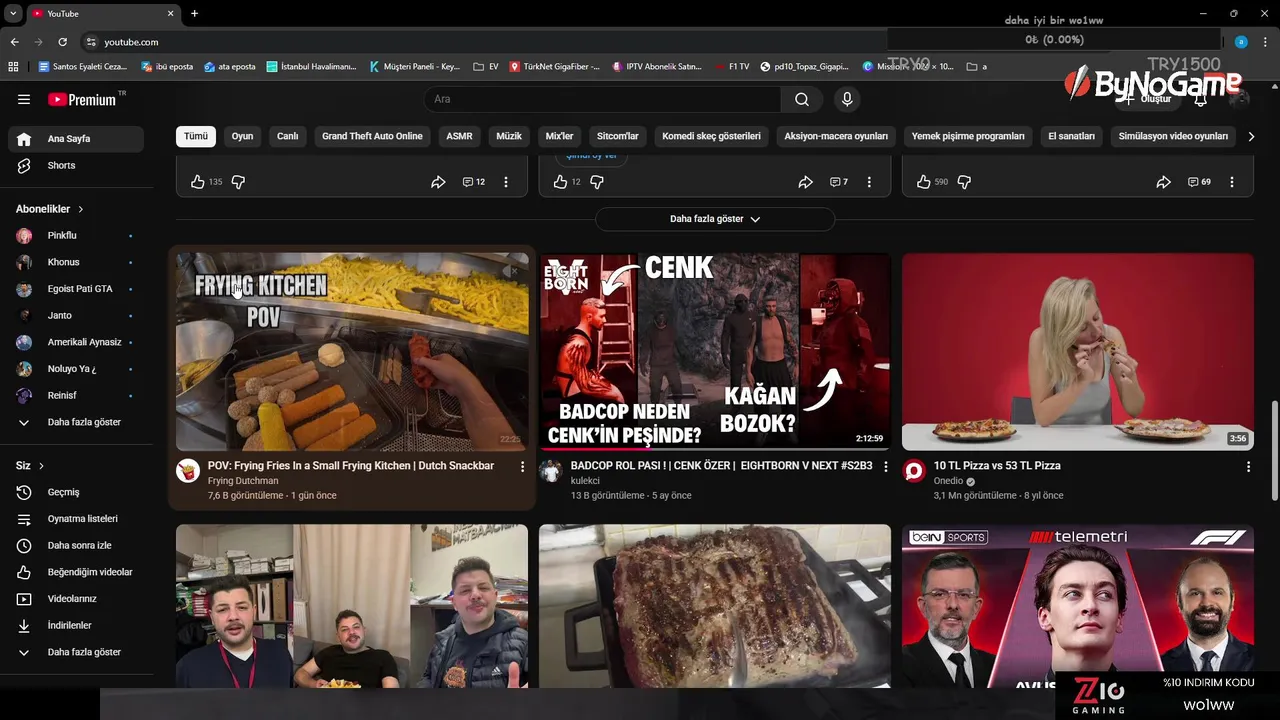Open Frying Dutchman channel avatar
The height and width of the screenshot is (720, 1280).
click(x=188, y=471)
